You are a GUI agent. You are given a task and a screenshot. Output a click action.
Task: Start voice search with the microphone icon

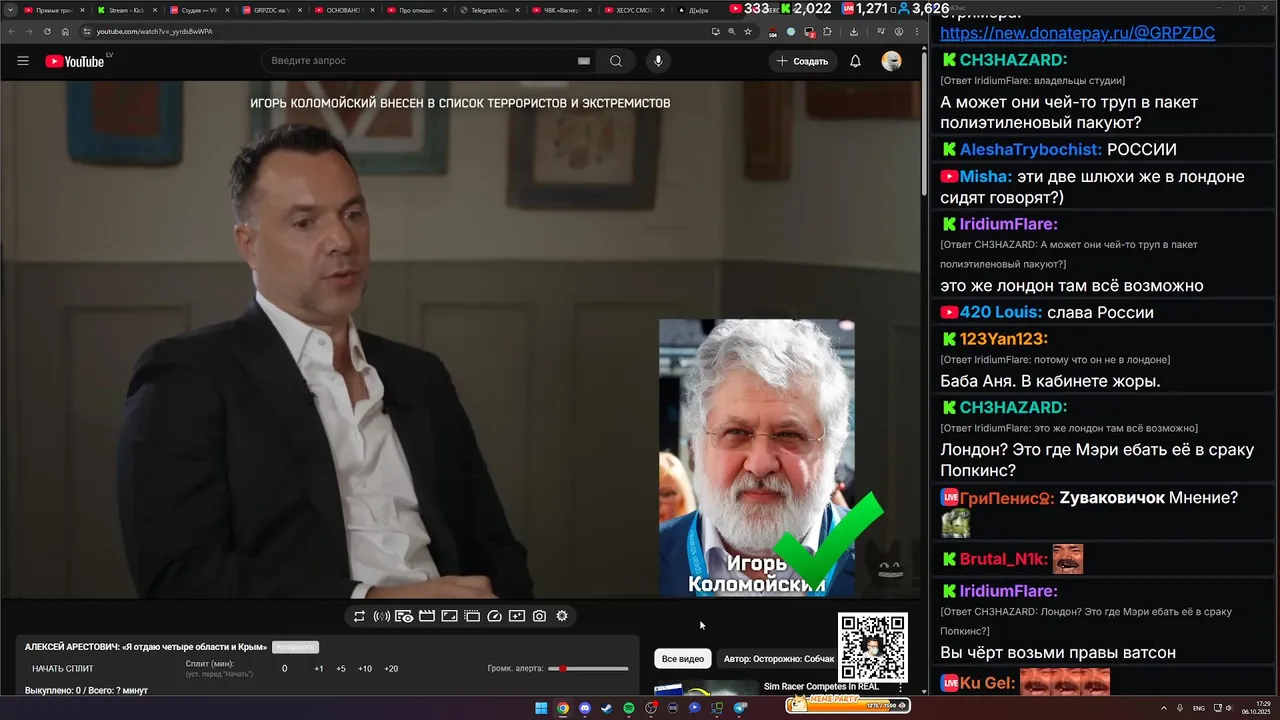point(658,61)
